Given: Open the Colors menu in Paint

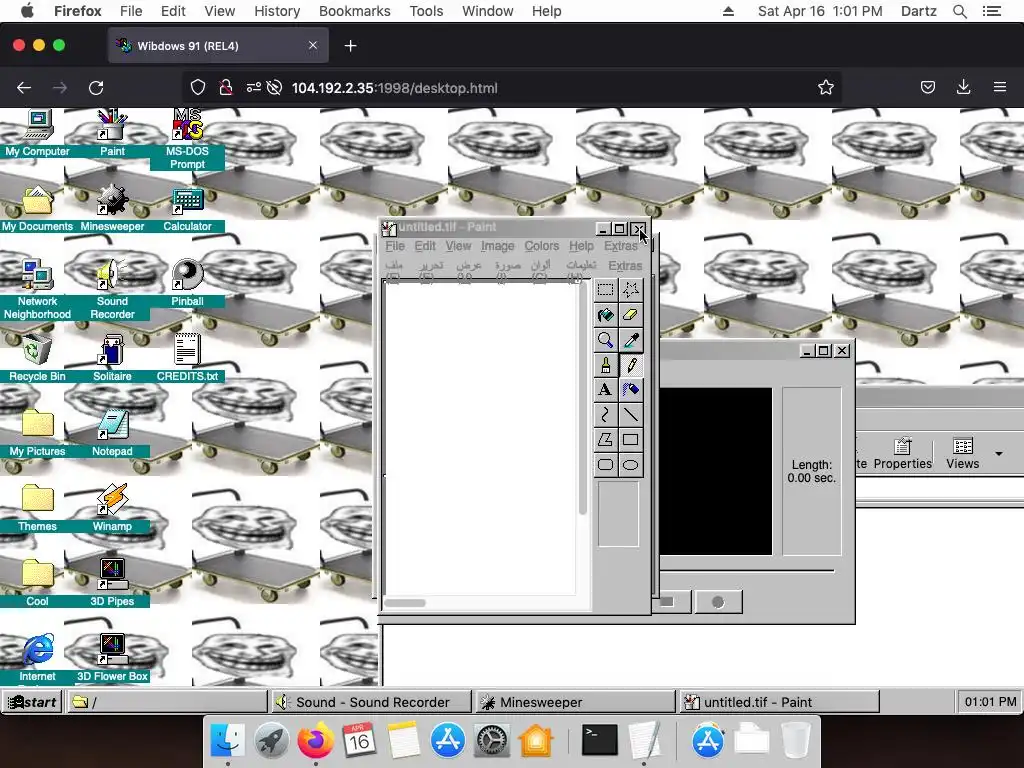Looking at the screenshot, I should coord(542,246).
